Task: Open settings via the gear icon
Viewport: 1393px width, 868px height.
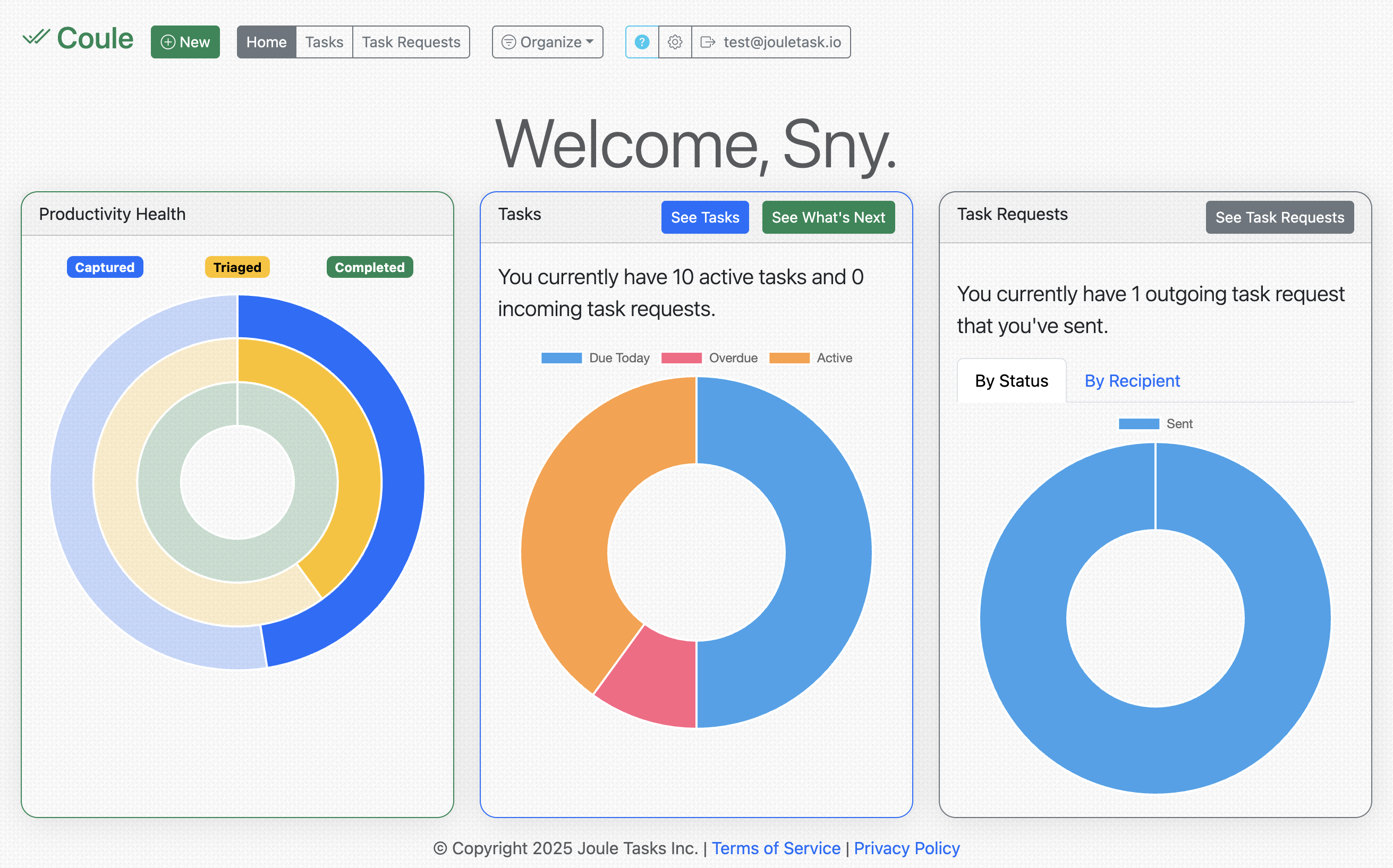Action: [x=675, y=42]
